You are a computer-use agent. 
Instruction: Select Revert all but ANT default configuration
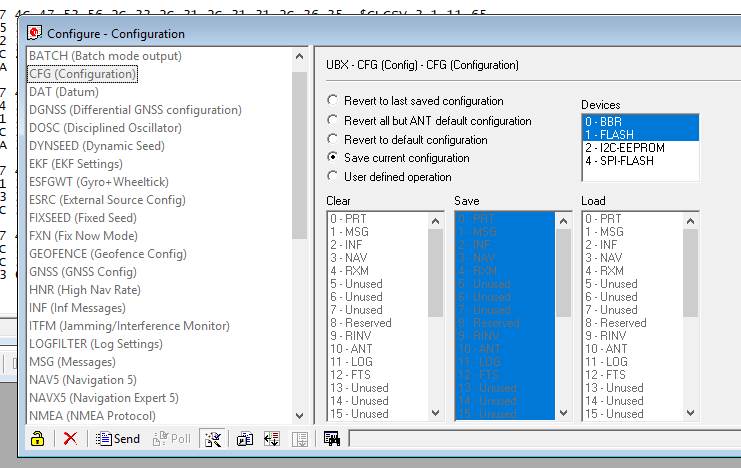click(333, 120)
